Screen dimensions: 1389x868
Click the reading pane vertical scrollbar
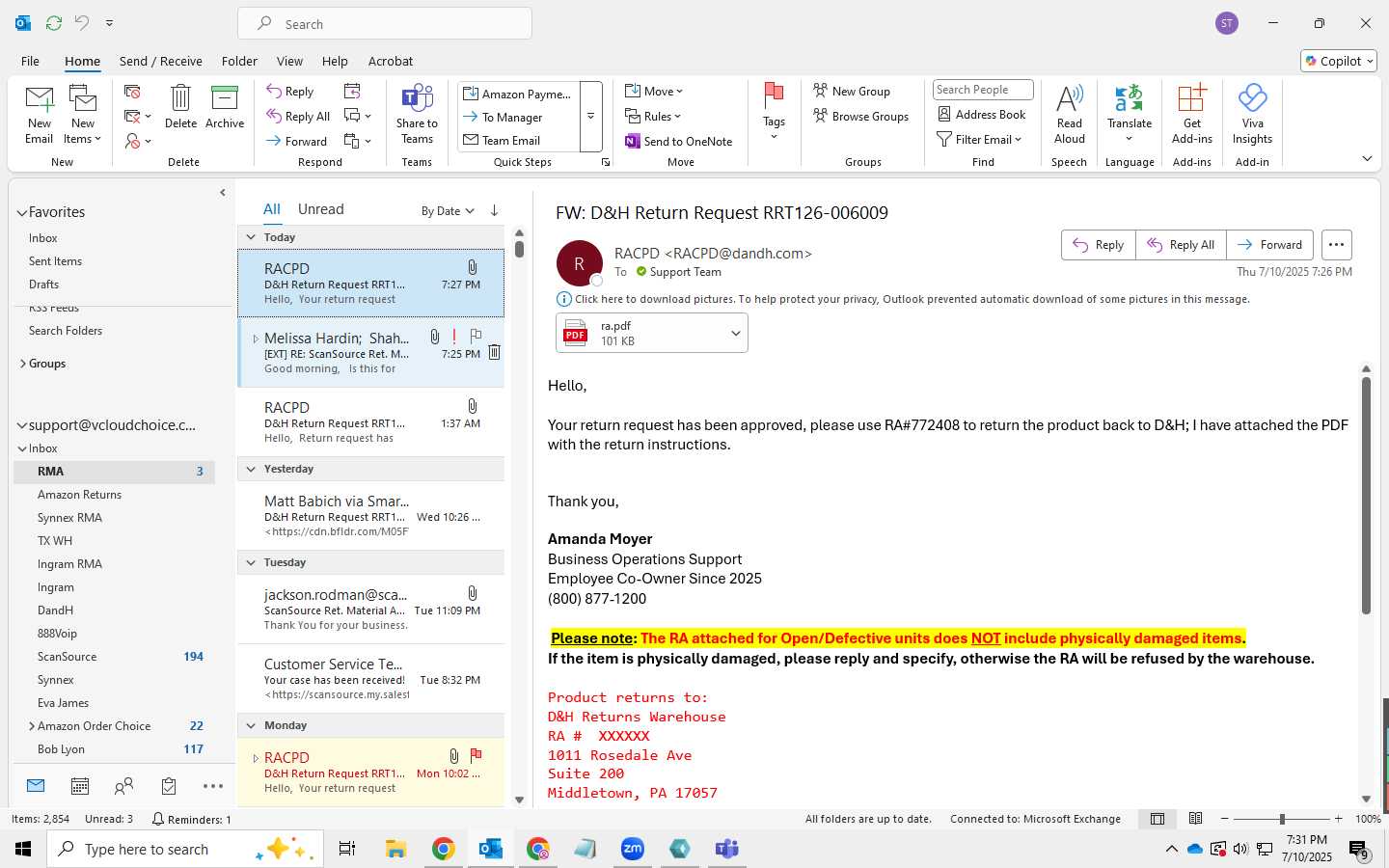[1366, 495]
